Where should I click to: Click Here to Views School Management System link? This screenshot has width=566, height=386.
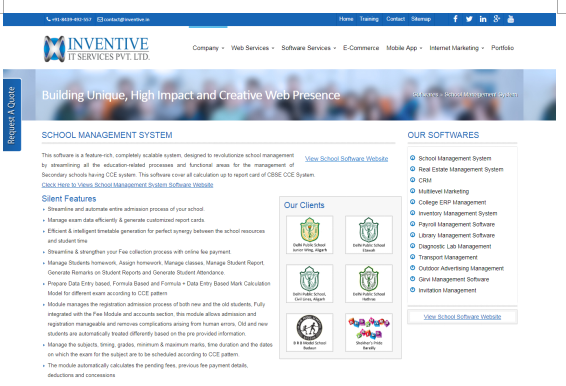point(127,185)
